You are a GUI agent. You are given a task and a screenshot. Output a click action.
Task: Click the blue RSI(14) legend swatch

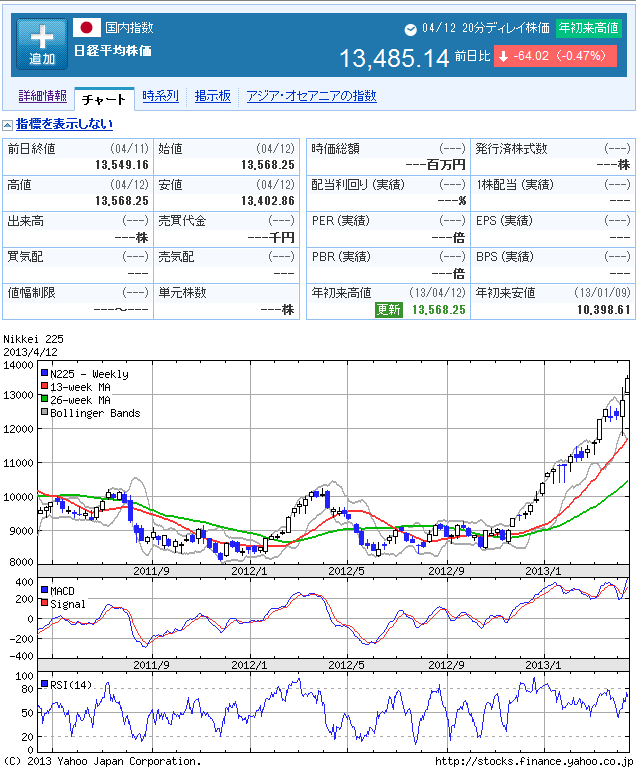point(44,684)
